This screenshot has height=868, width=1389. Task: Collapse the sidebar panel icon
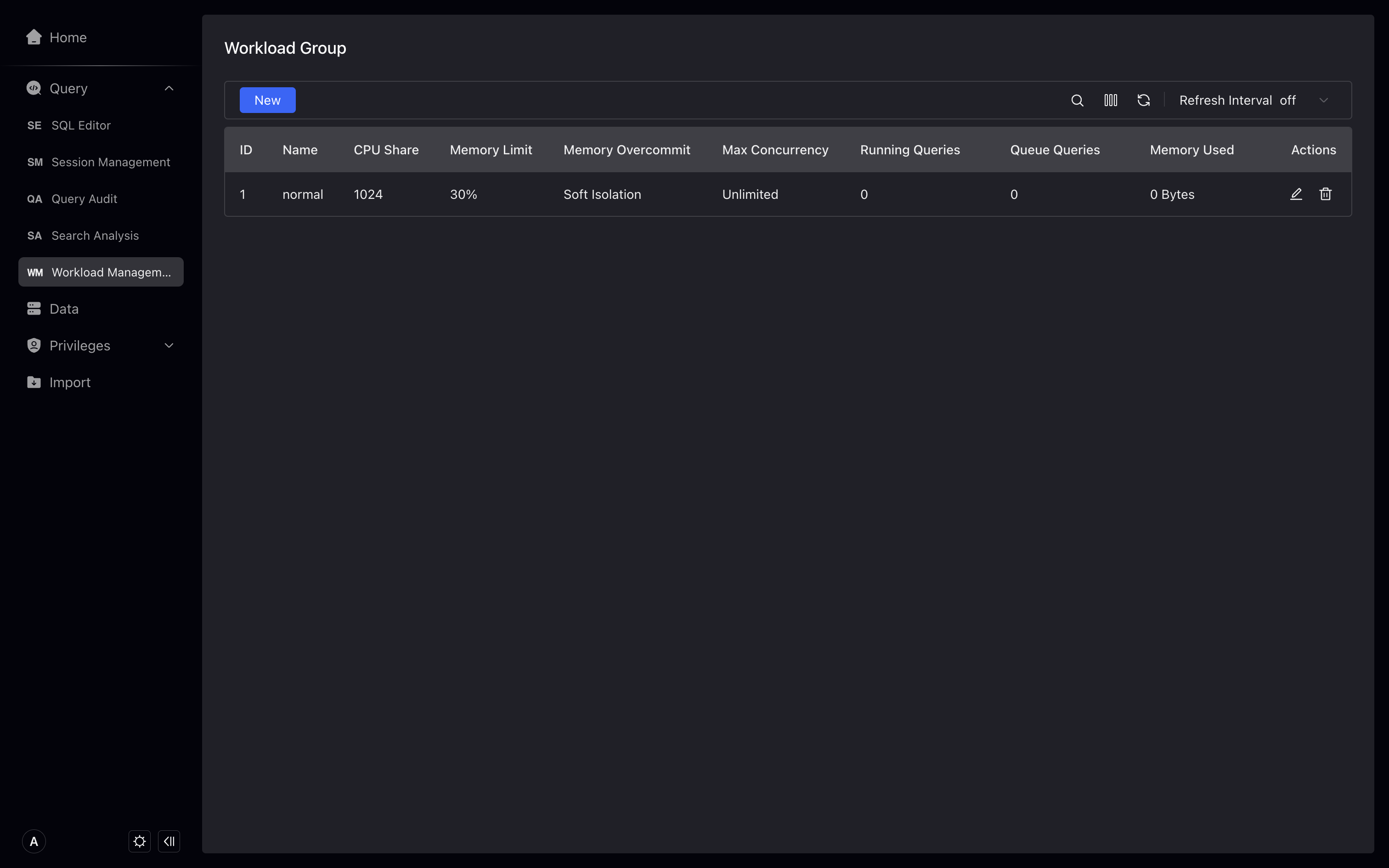pos(169,841)
